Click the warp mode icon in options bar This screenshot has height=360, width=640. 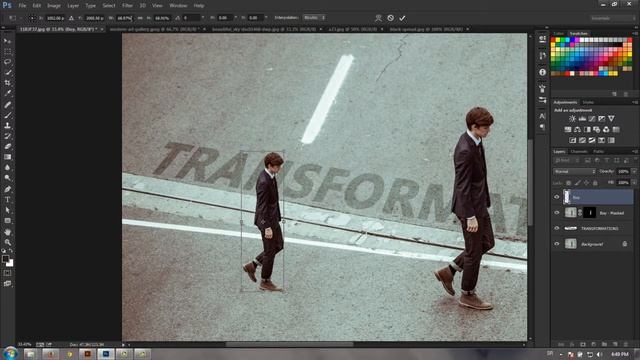tap(378, 18)
